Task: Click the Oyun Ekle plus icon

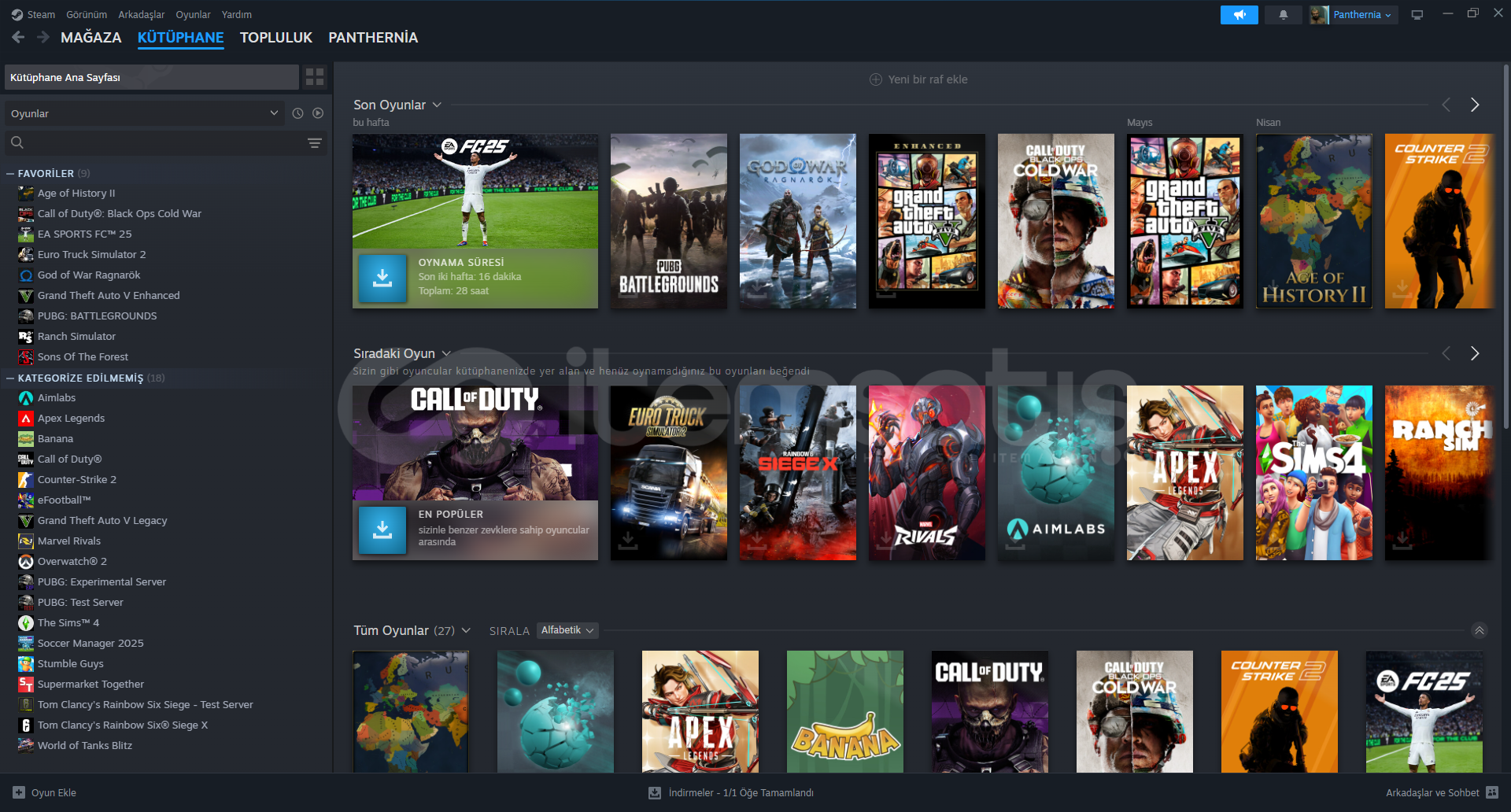Action: click(19, 792)
